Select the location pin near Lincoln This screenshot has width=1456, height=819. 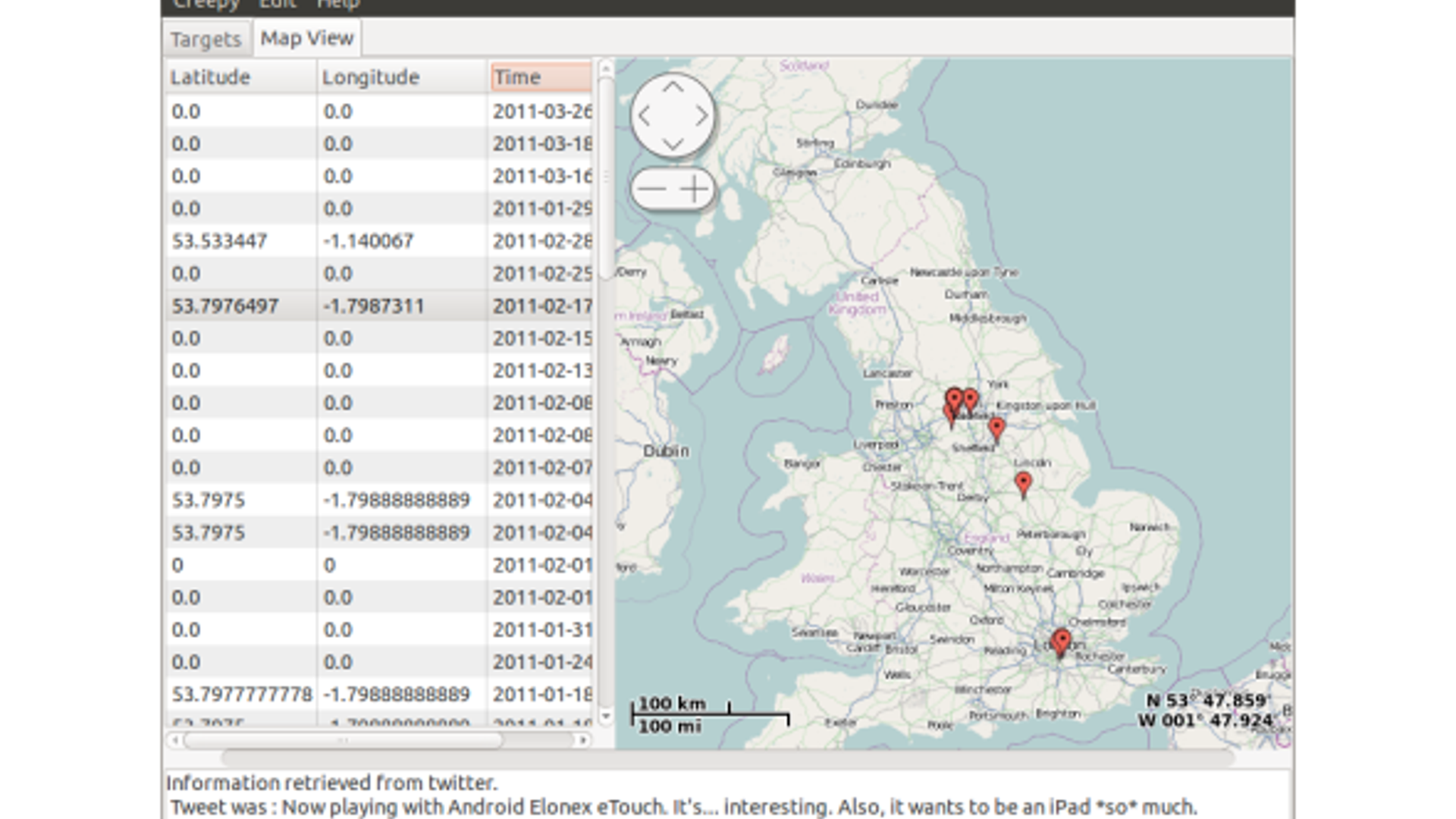point(1024,482)
